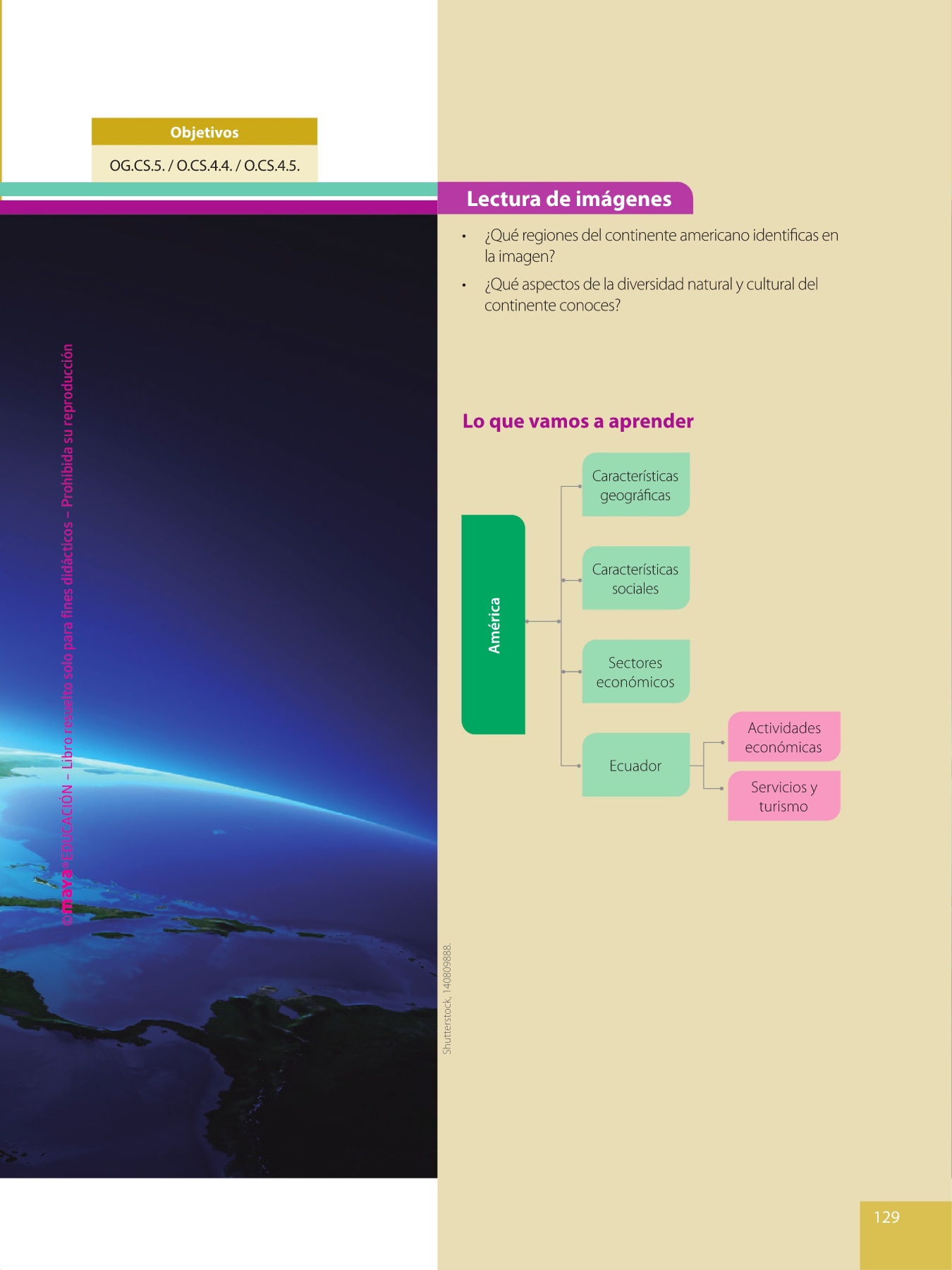The height and width of the screenshot is (1270, 952).
Task: Select the pink Servicios y turismo box
Action: (783, 797)
